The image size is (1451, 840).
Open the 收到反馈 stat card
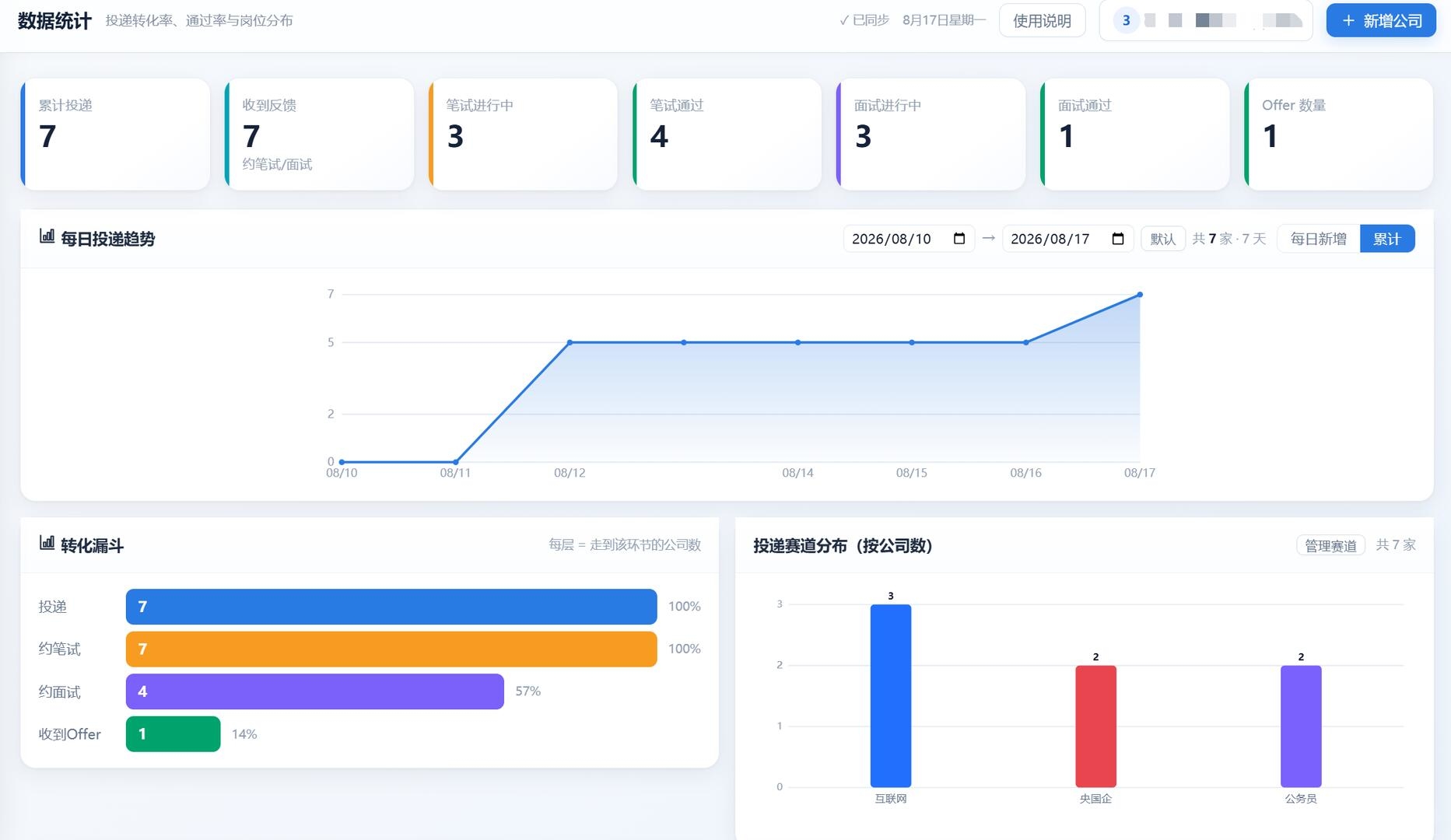pos(319,134)
